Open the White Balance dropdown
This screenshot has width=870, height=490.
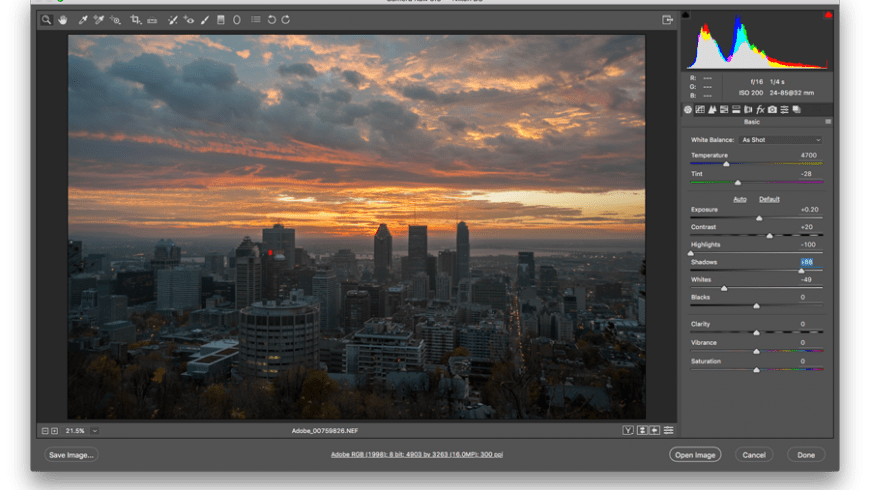tap(781, 140)
